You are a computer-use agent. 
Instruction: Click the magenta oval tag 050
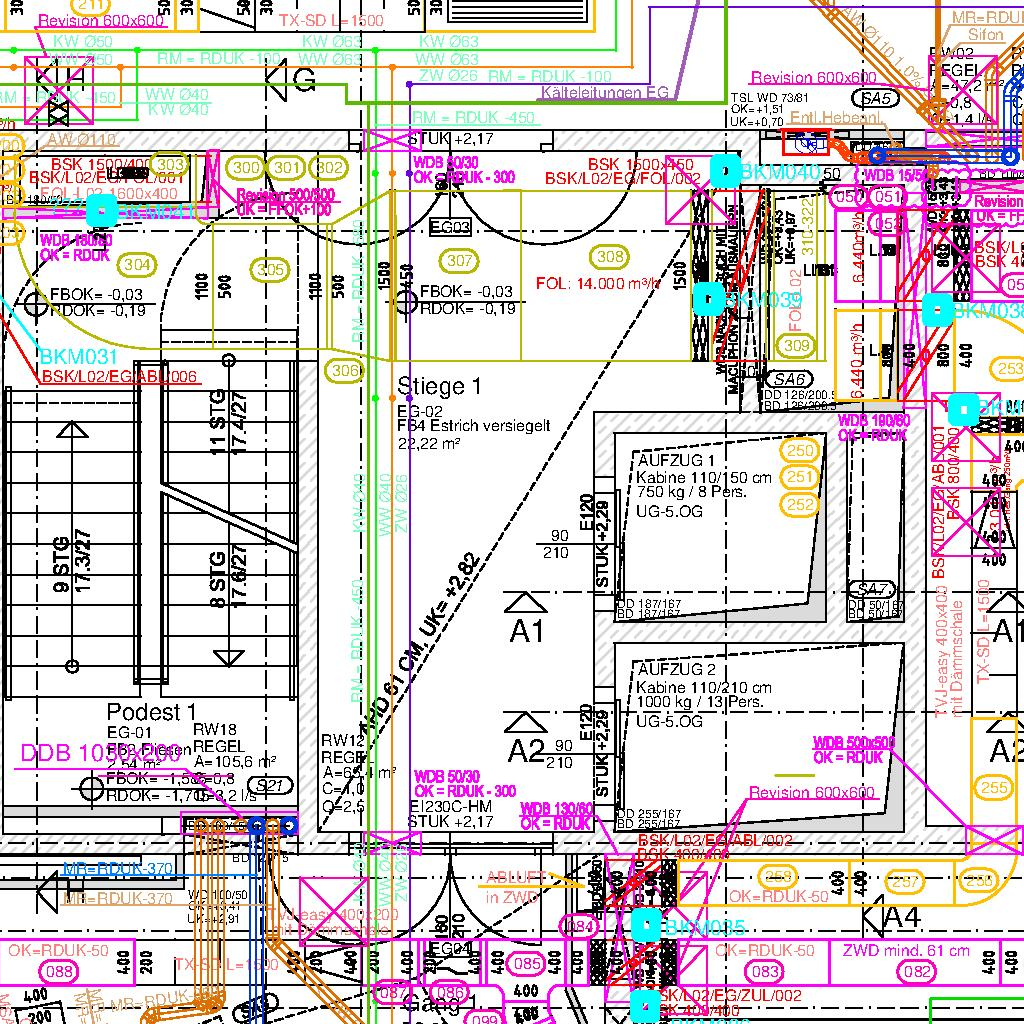click(846, 196)
